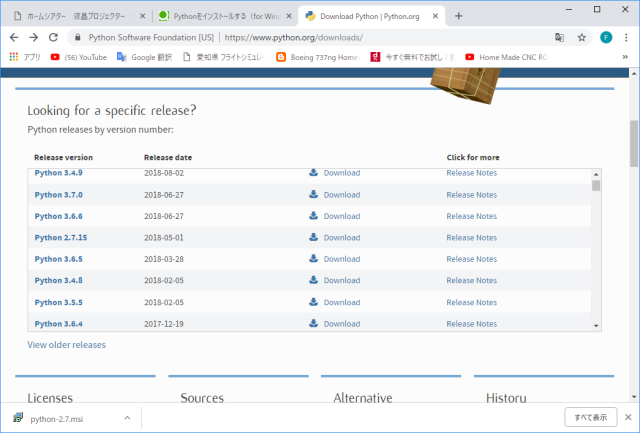Click the Download text link for Python 3.6.4

(x=342, y=324)
